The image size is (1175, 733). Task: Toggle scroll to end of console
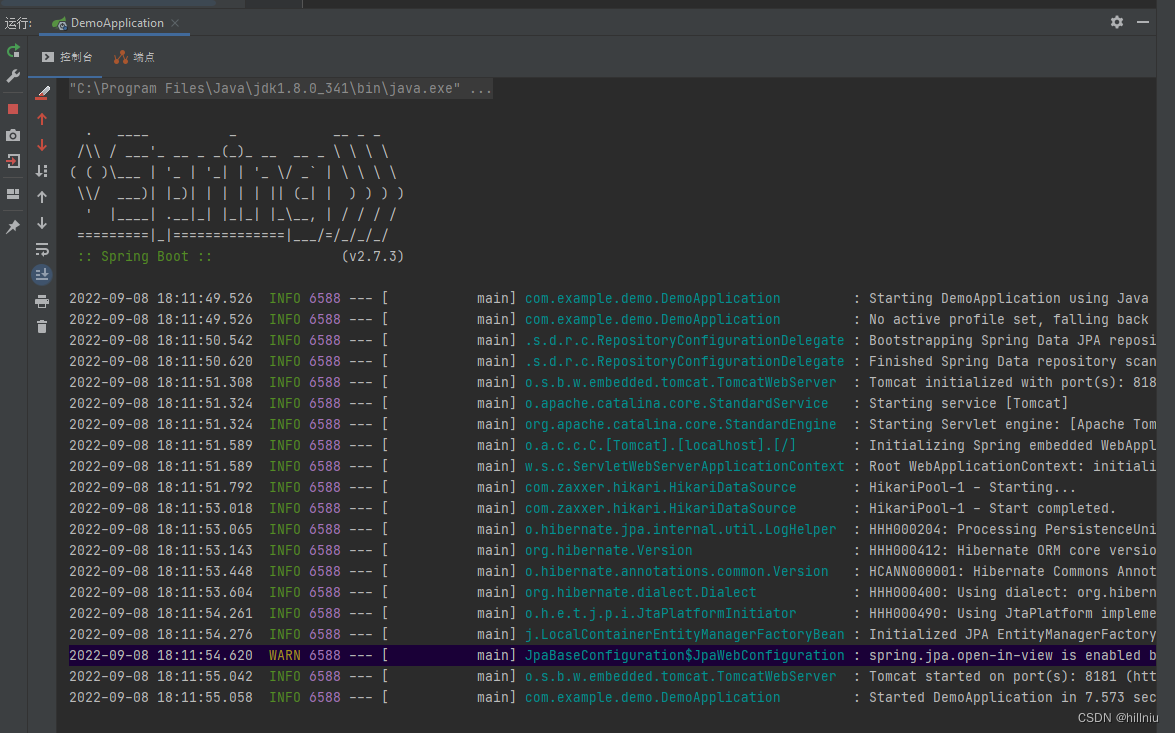coord(42,275)
